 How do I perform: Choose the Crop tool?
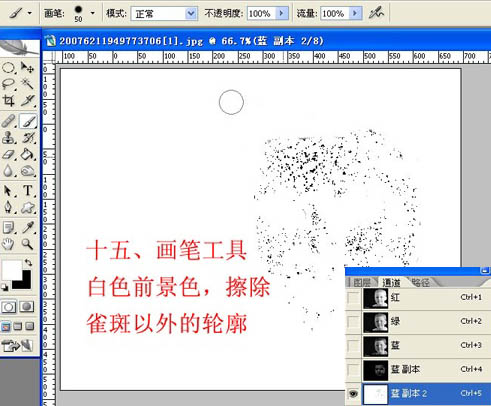point(8,100)
